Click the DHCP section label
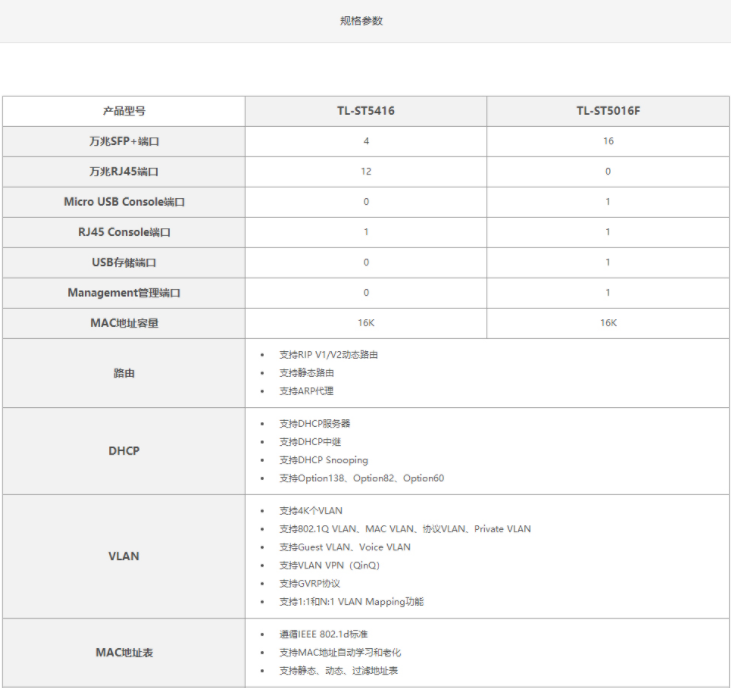 point(124,451)
